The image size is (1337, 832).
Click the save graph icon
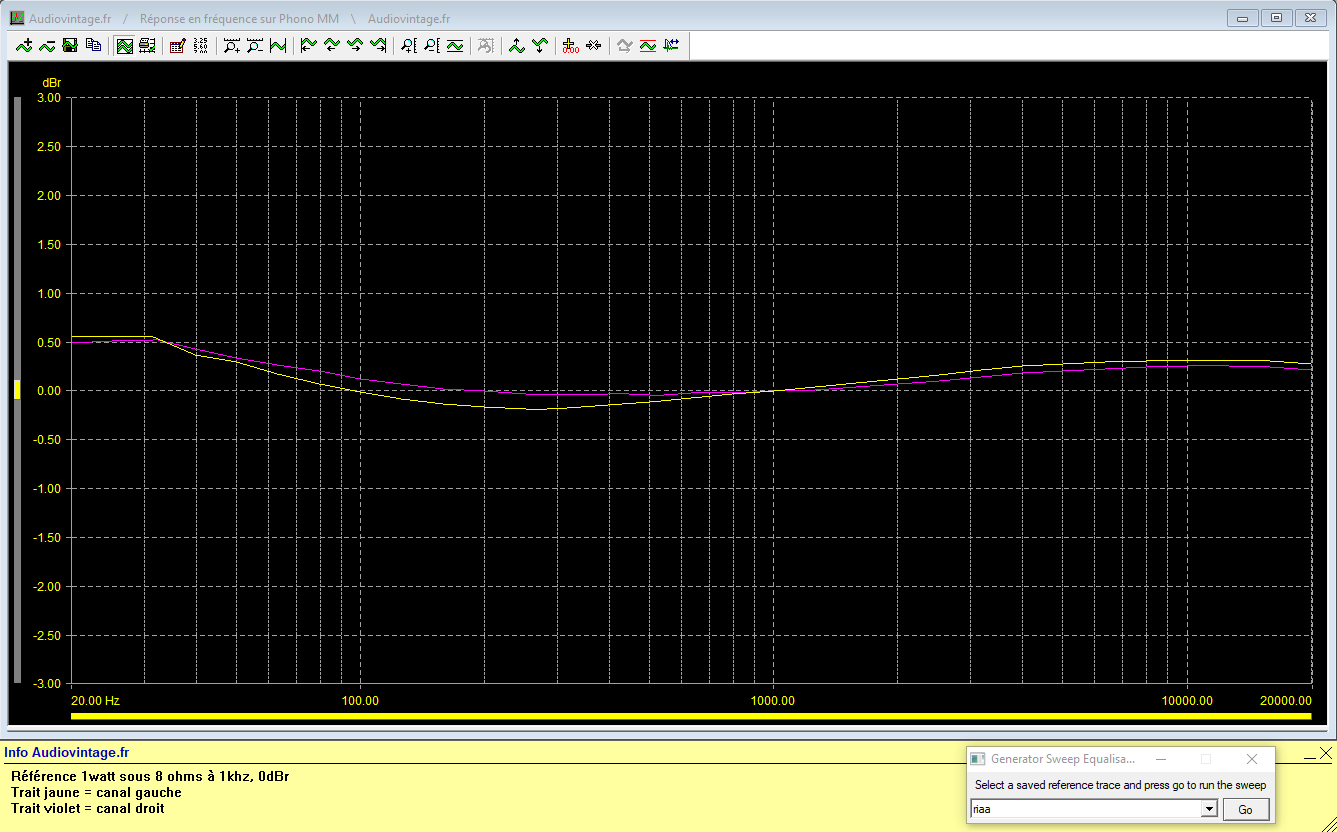pyautogui.click(x=70, y=45)
